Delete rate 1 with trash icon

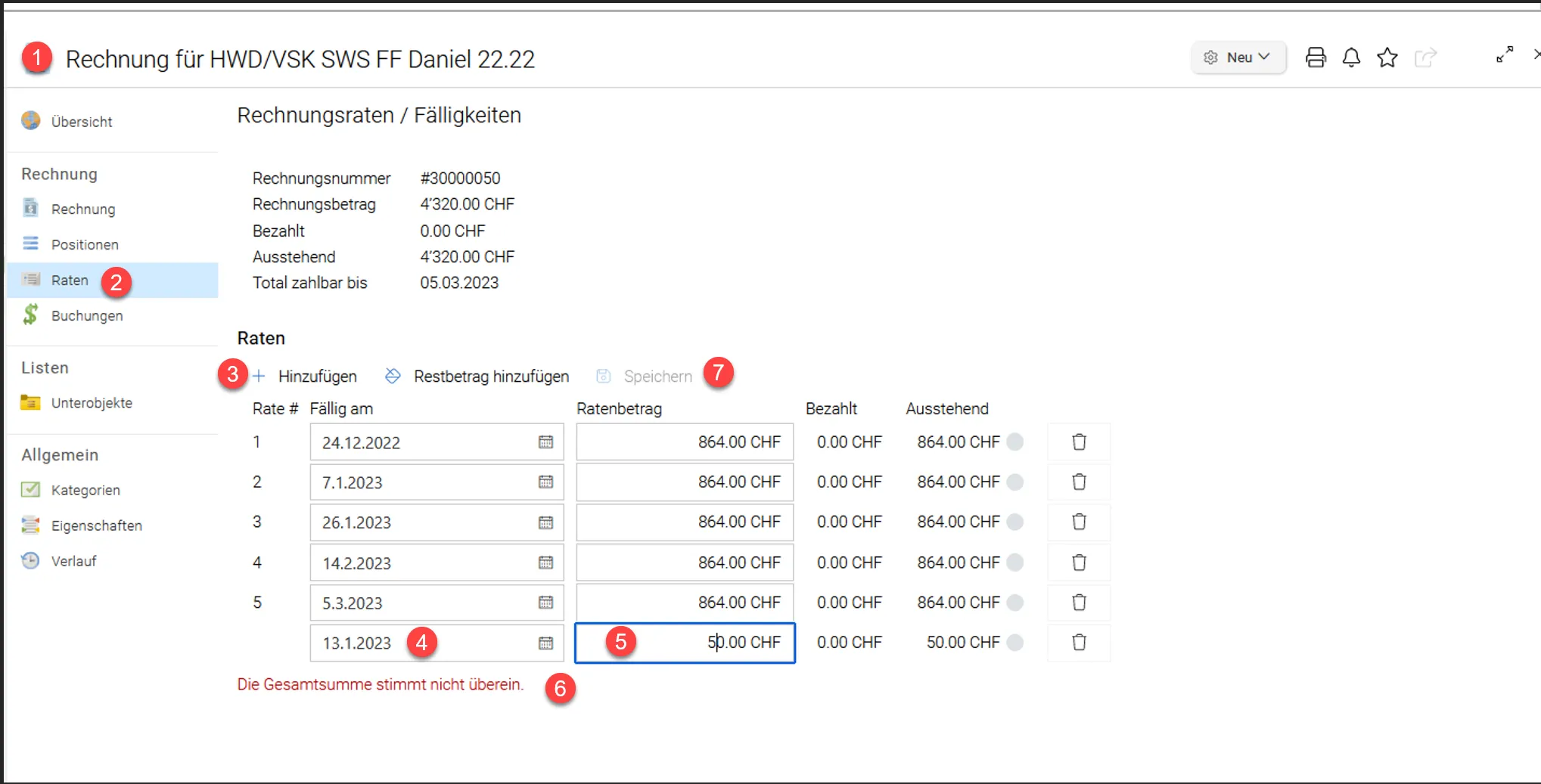tap(1079, 442)
